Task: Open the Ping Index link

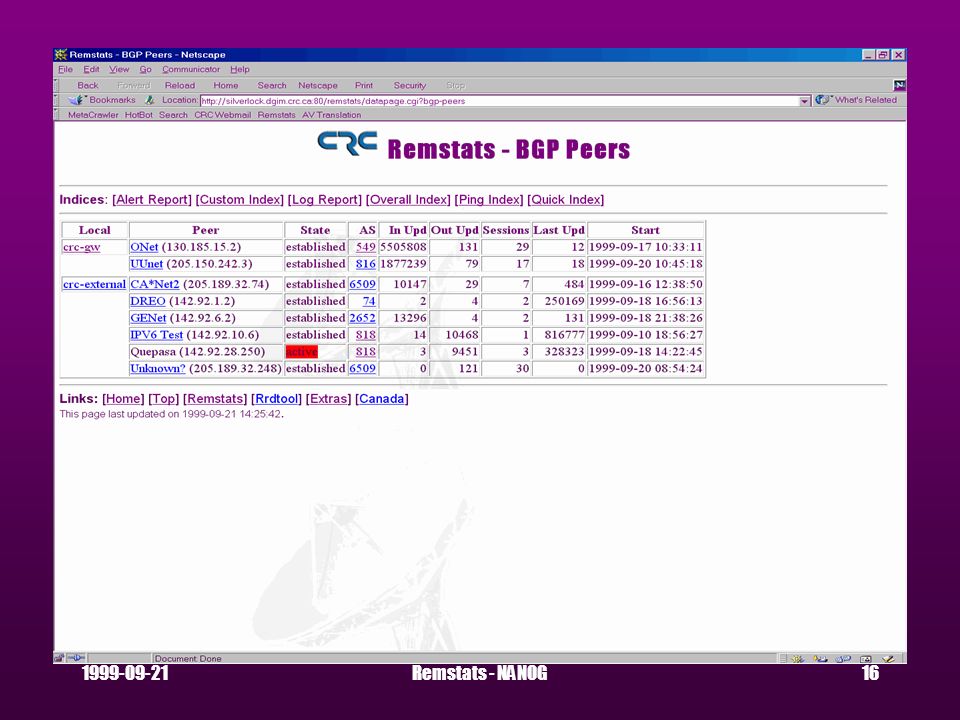Action: (489, 200)
